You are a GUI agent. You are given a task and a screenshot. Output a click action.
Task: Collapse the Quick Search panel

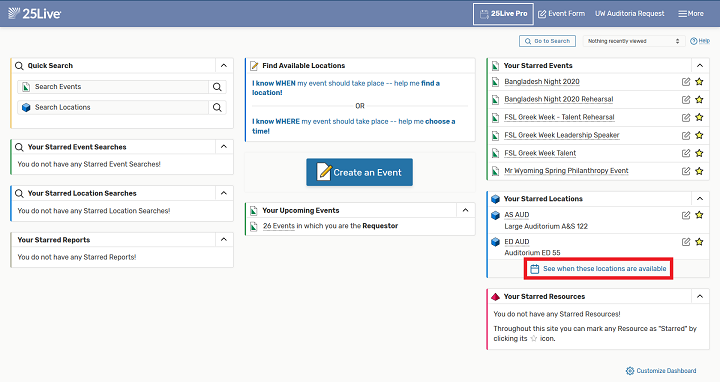(224, 66)
